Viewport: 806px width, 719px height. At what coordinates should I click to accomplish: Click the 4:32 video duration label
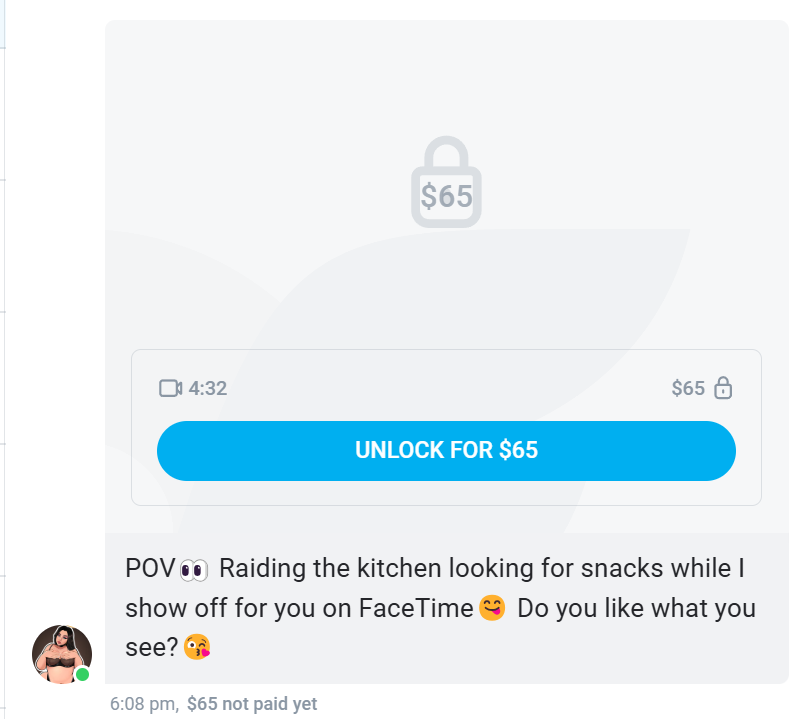[208, 389]
